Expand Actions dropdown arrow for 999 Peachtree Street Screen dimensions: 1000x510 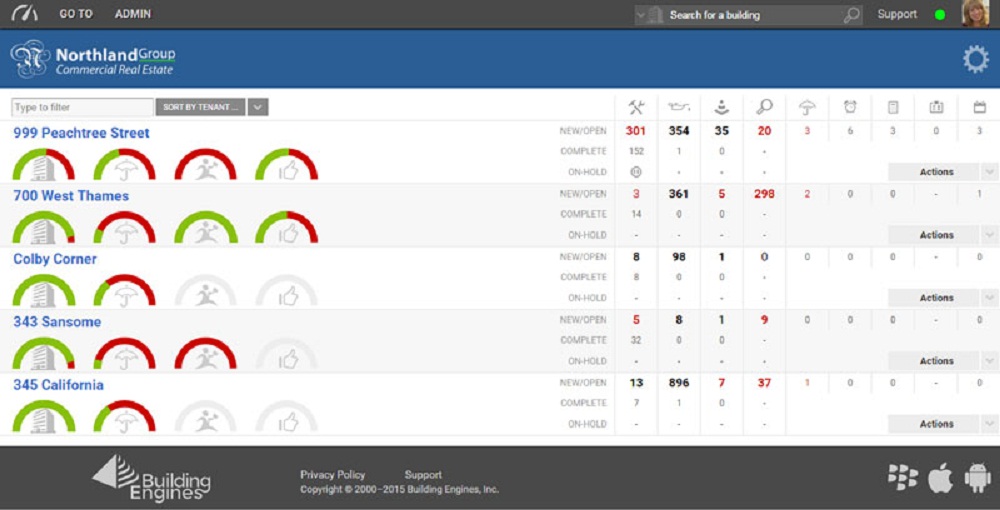pyautogui.click(x=989, y=172)
